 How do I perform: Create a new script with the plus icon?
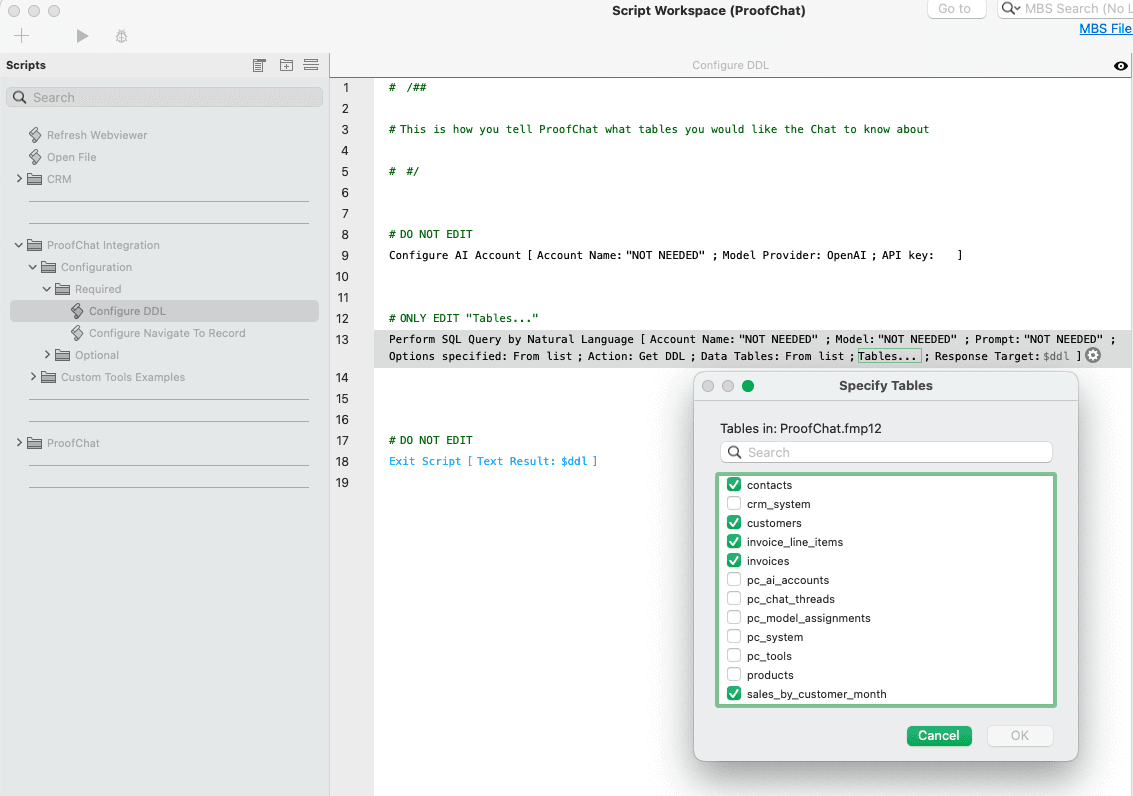[x=21, y=35]
